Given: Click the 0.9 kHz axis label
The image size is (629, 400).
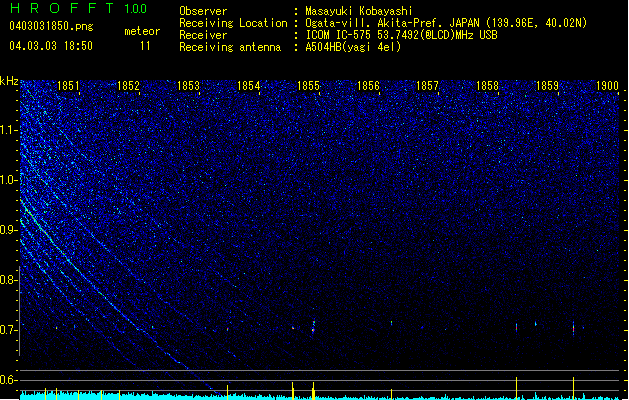Looking at the screenshot, I should pyautogui.click(x=9, y=230).
